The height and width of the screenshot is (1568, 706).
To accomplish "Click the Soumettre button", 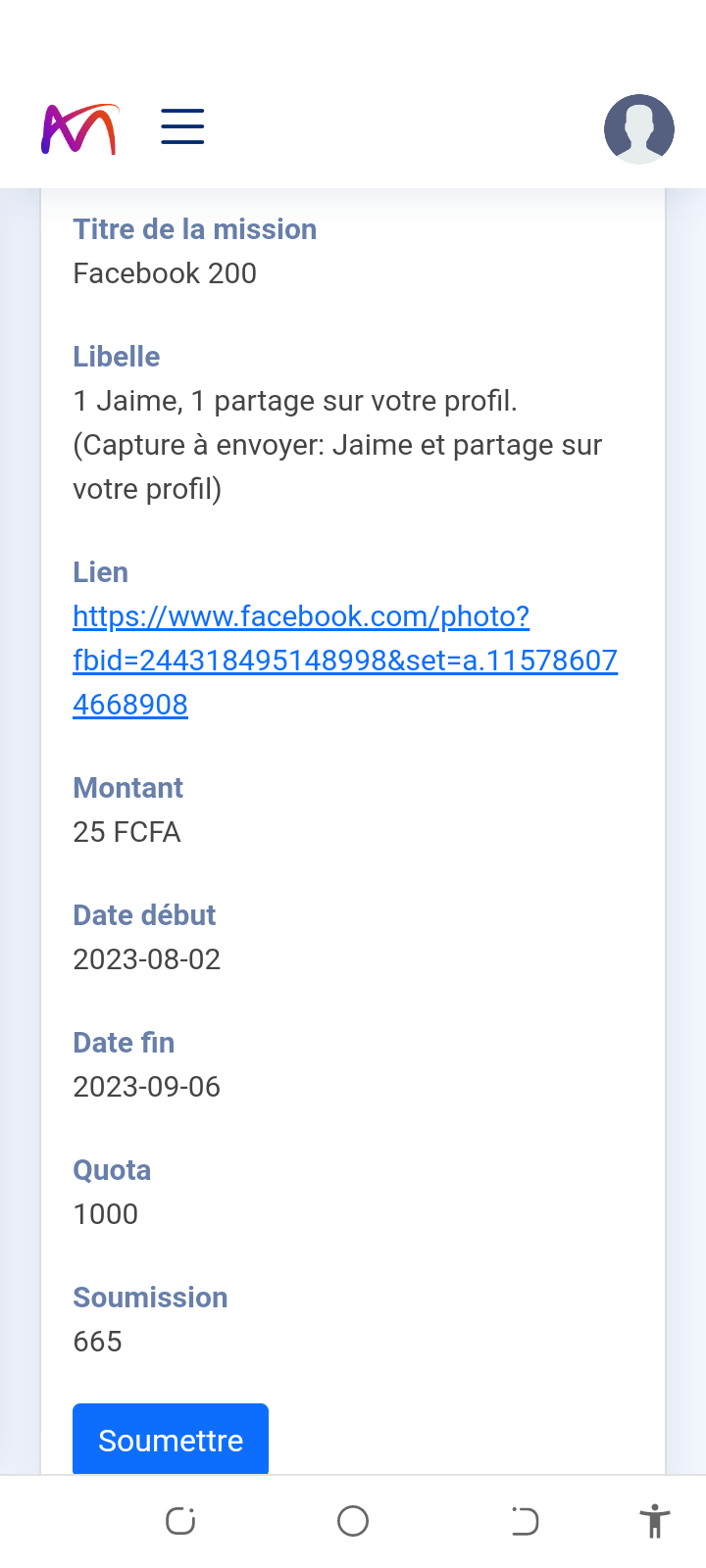I will (x=171, y=1440).
